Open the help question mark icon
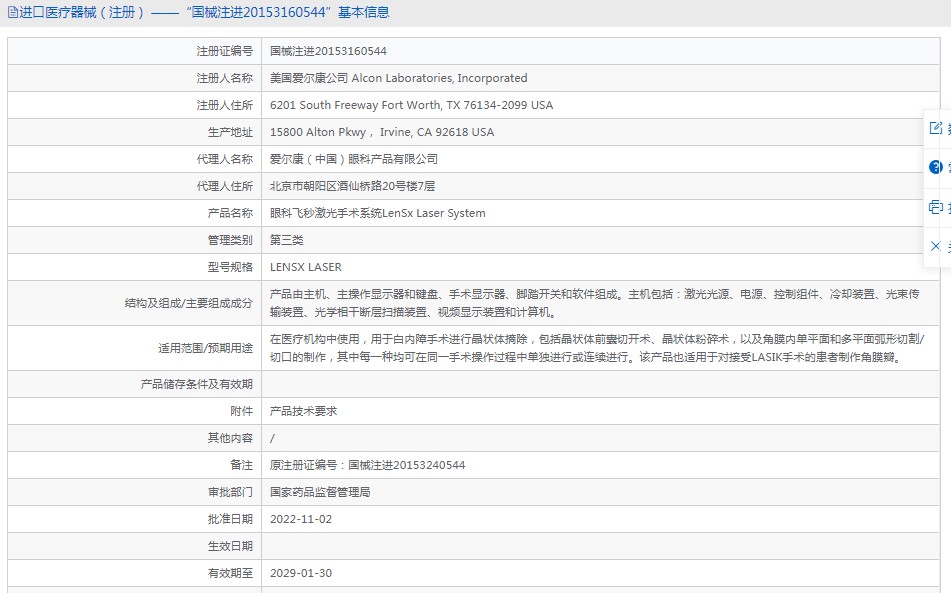 936,167
